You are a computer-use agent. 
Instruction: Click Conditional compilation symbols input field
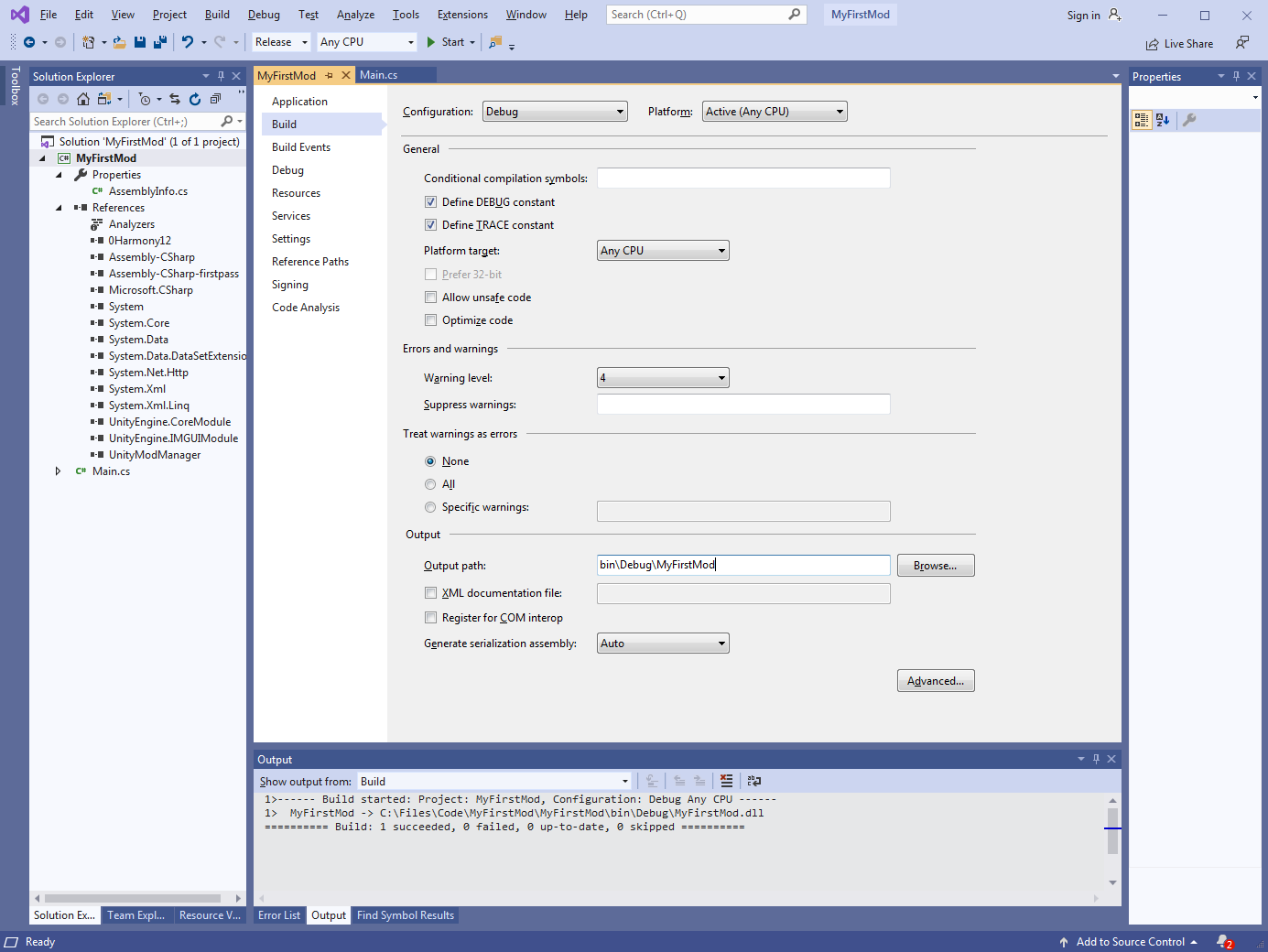(x=743, y=178)
